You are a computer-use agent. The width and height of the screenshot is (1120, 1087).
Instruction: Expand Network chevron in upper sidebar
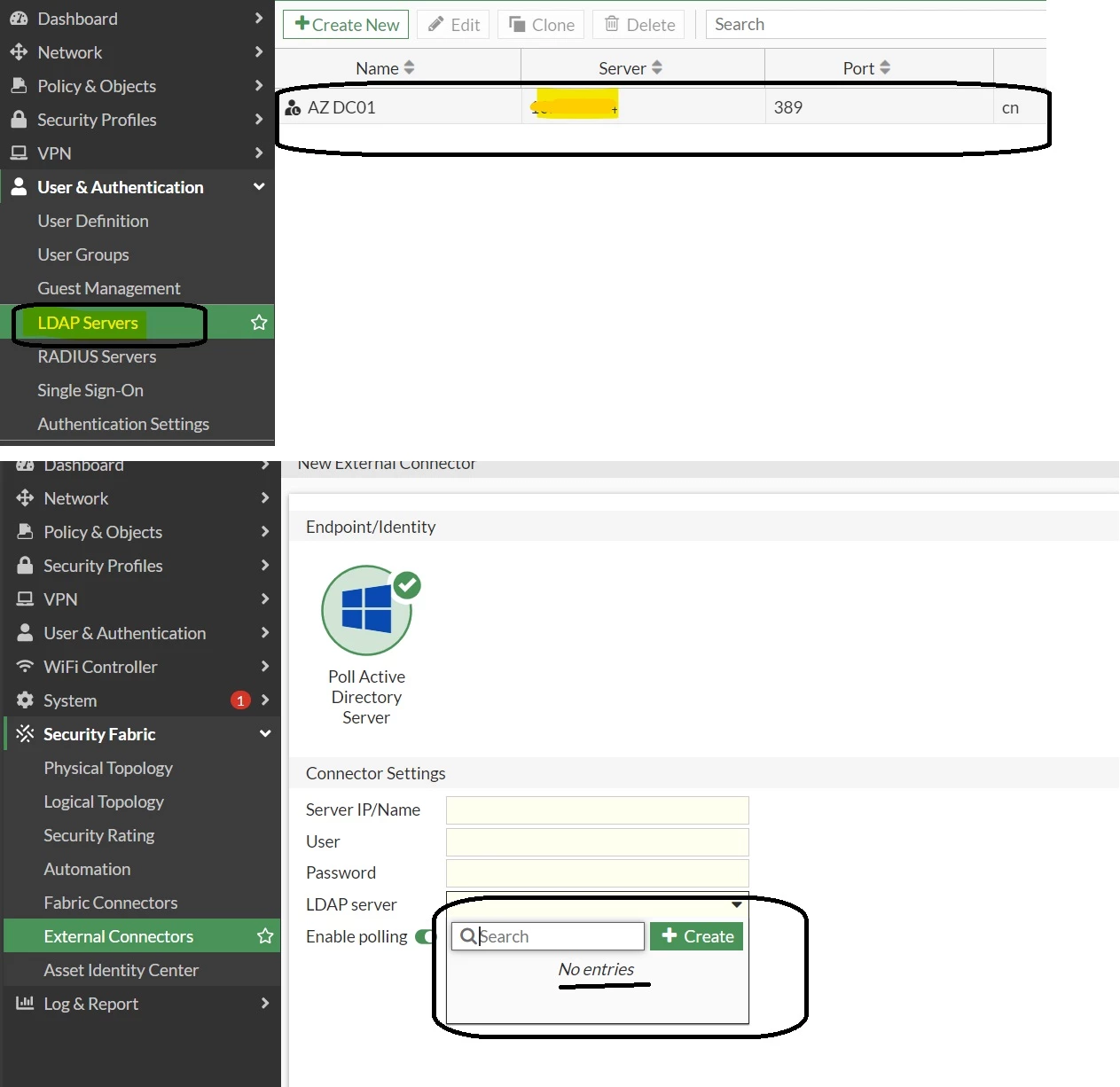coord(259,52)
